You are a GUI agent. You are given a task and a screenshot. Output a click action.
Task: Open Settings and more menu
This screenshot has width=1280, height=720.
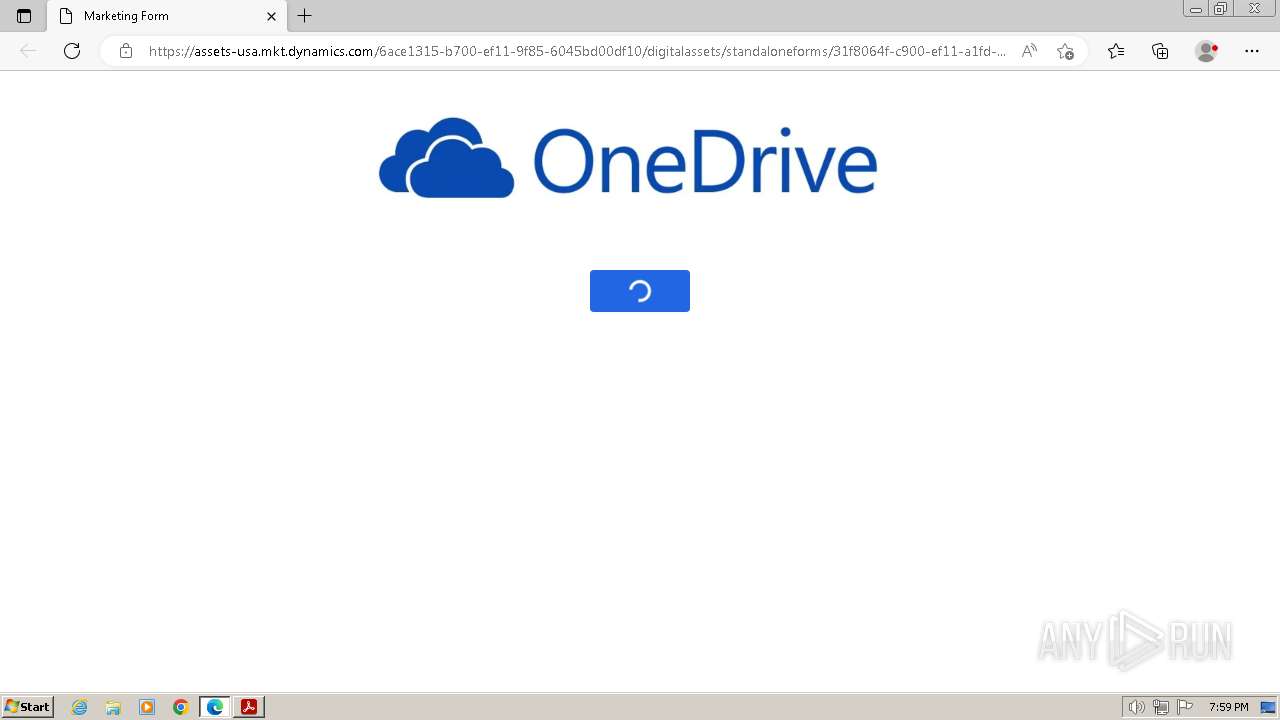point(1251,51)
